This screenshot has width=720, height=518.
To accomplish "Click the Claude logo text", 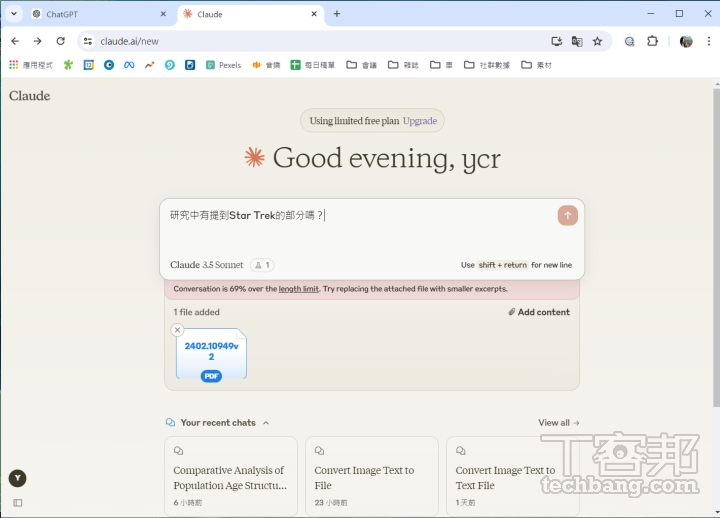I will tap(29, 96).
